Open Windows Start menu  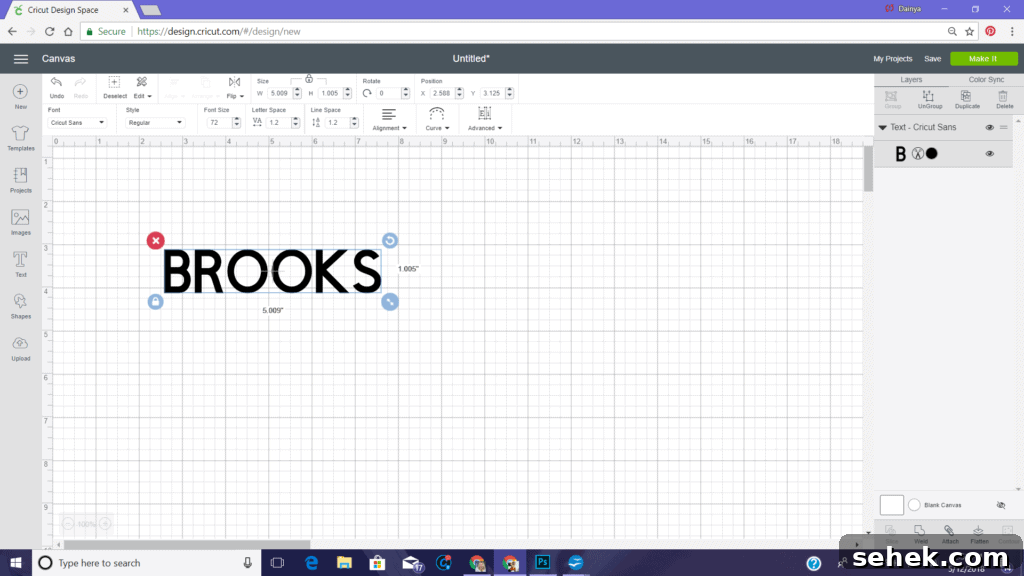point(16,563)
